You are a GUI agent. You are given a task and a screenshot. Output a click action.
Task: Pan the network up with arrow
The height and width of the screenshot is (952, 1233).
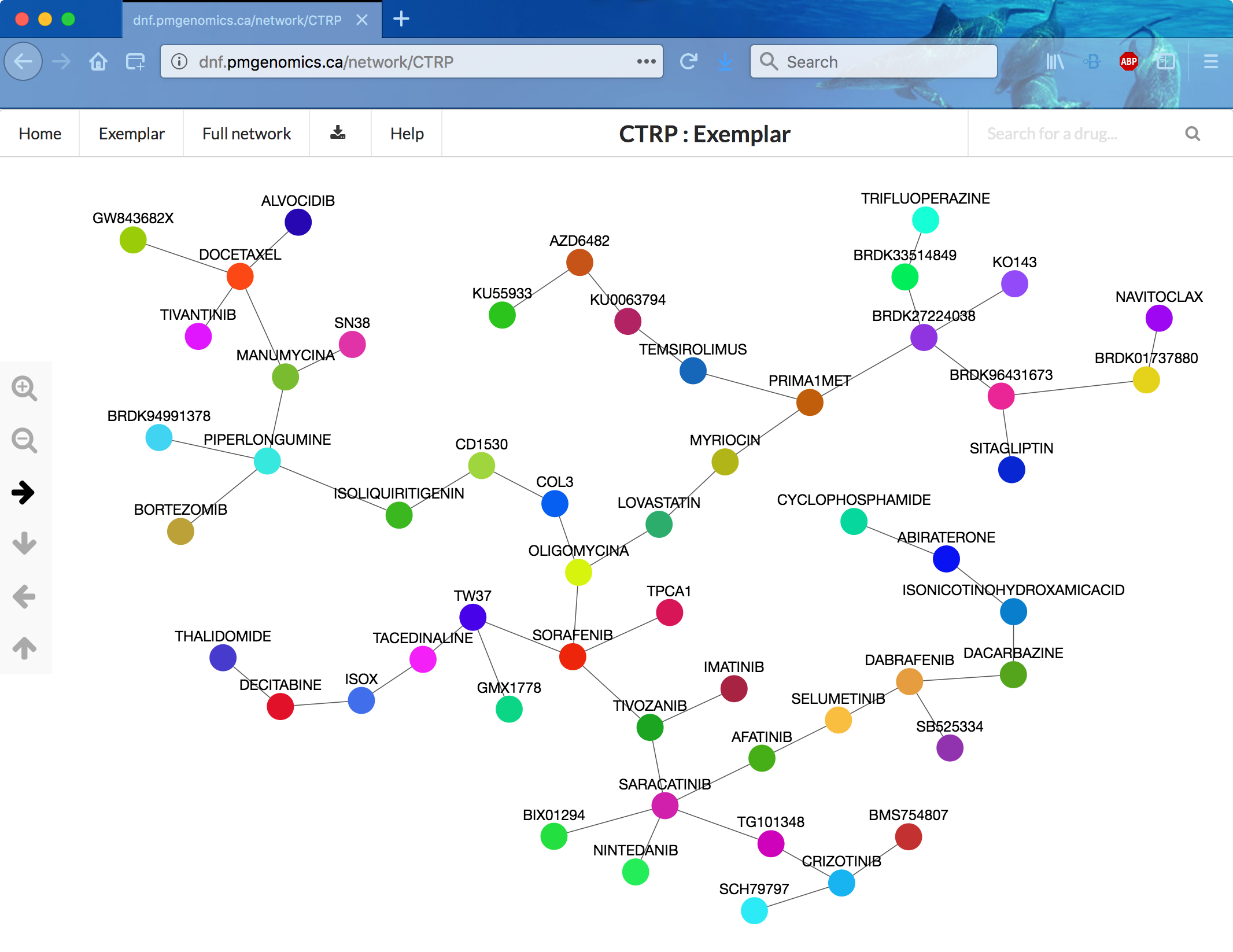24,647
